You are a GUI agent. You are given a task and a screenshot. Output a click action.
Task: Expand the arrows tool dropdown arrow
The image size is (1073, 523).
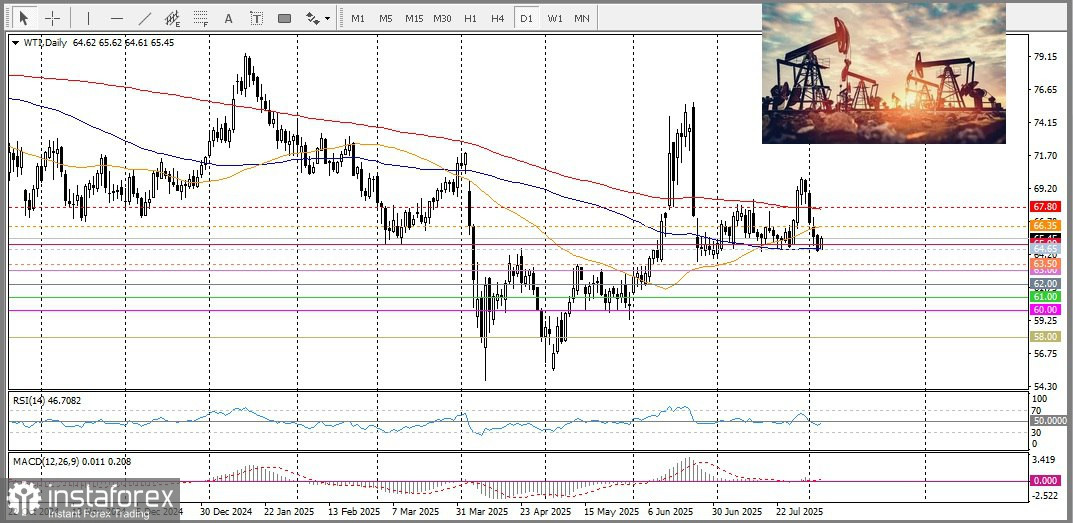(x=328, y=18)
